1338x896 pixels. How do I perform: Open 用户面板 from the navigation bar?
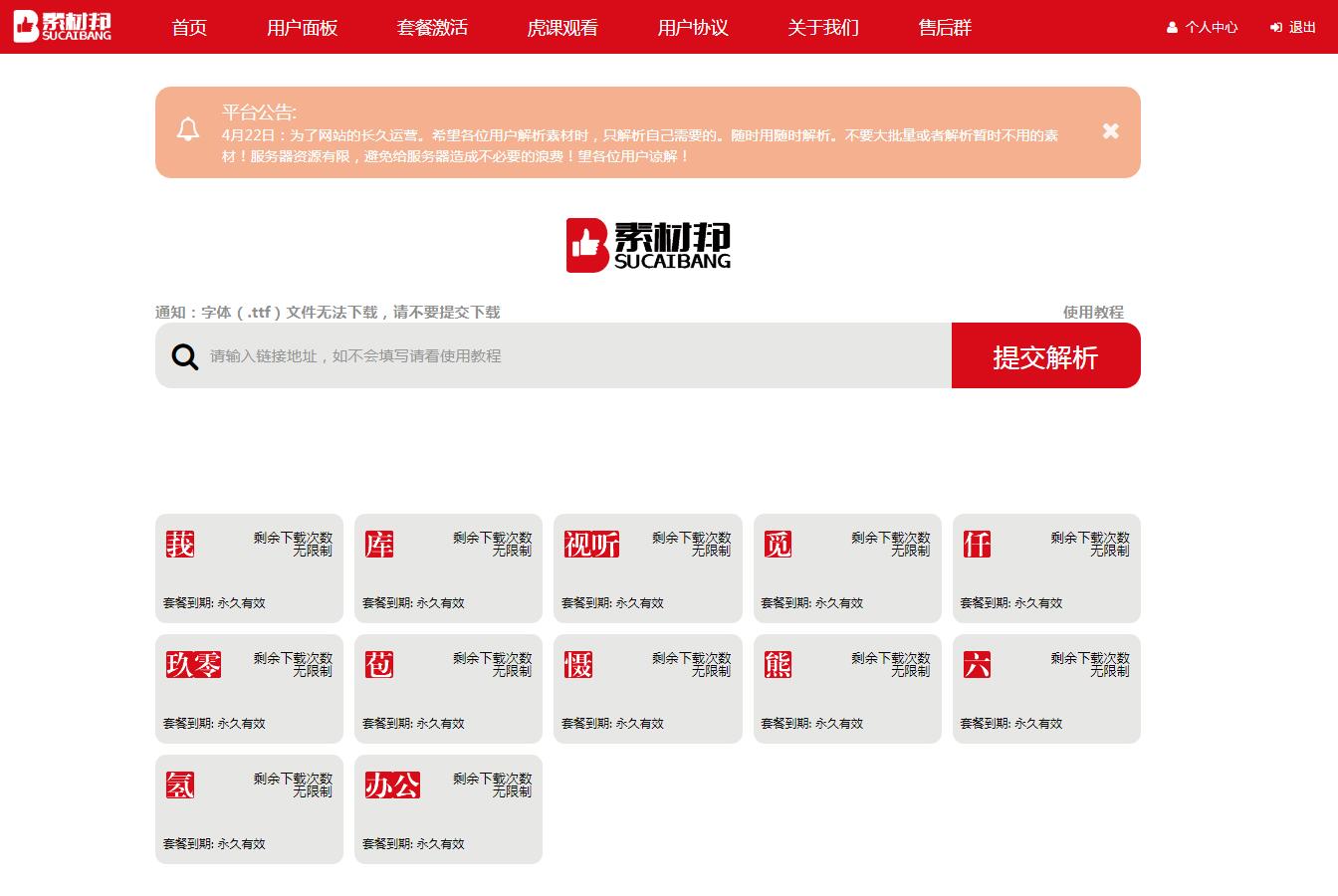303,28
